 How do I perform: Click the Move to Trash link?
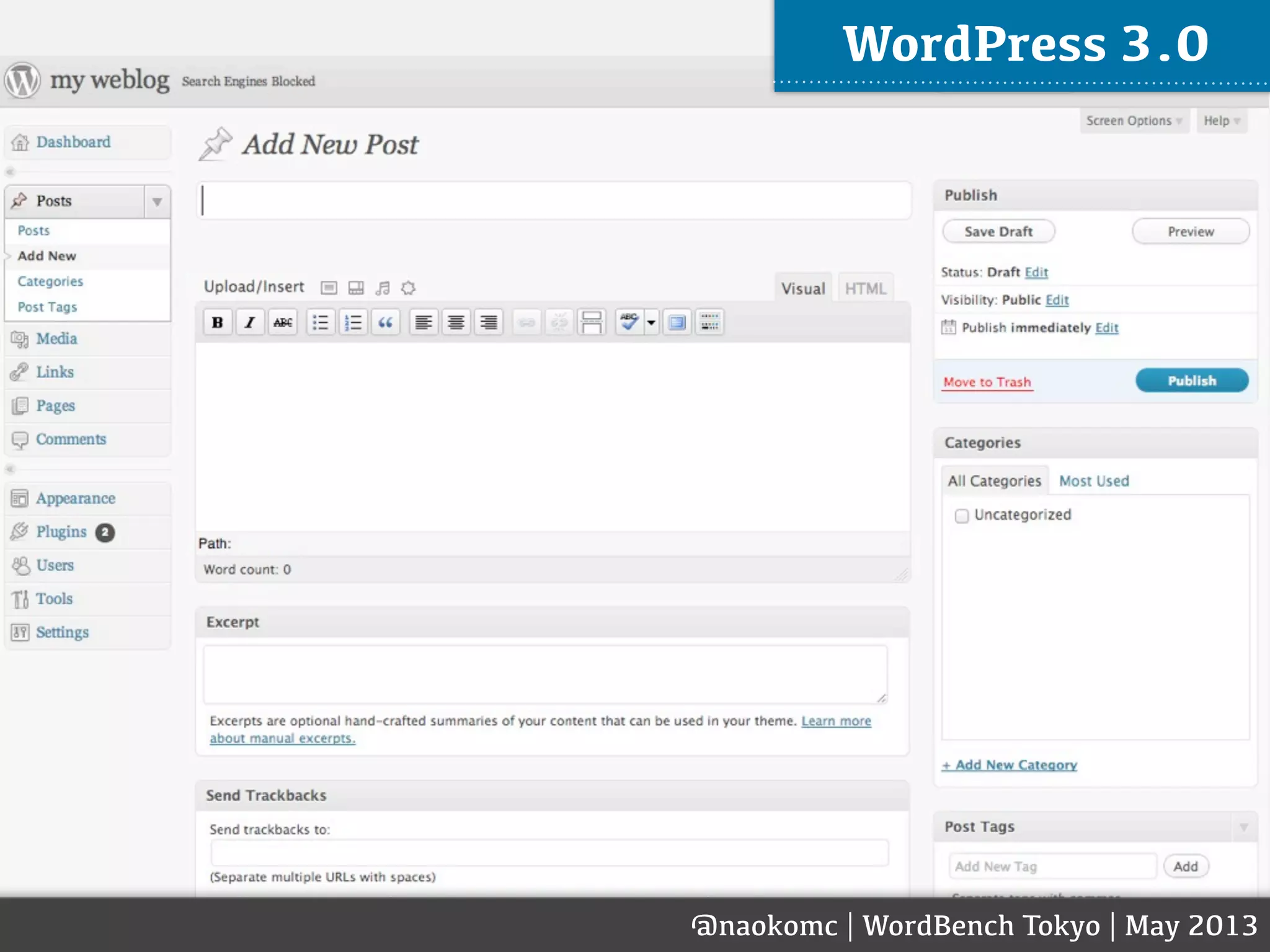click(987, 382)
